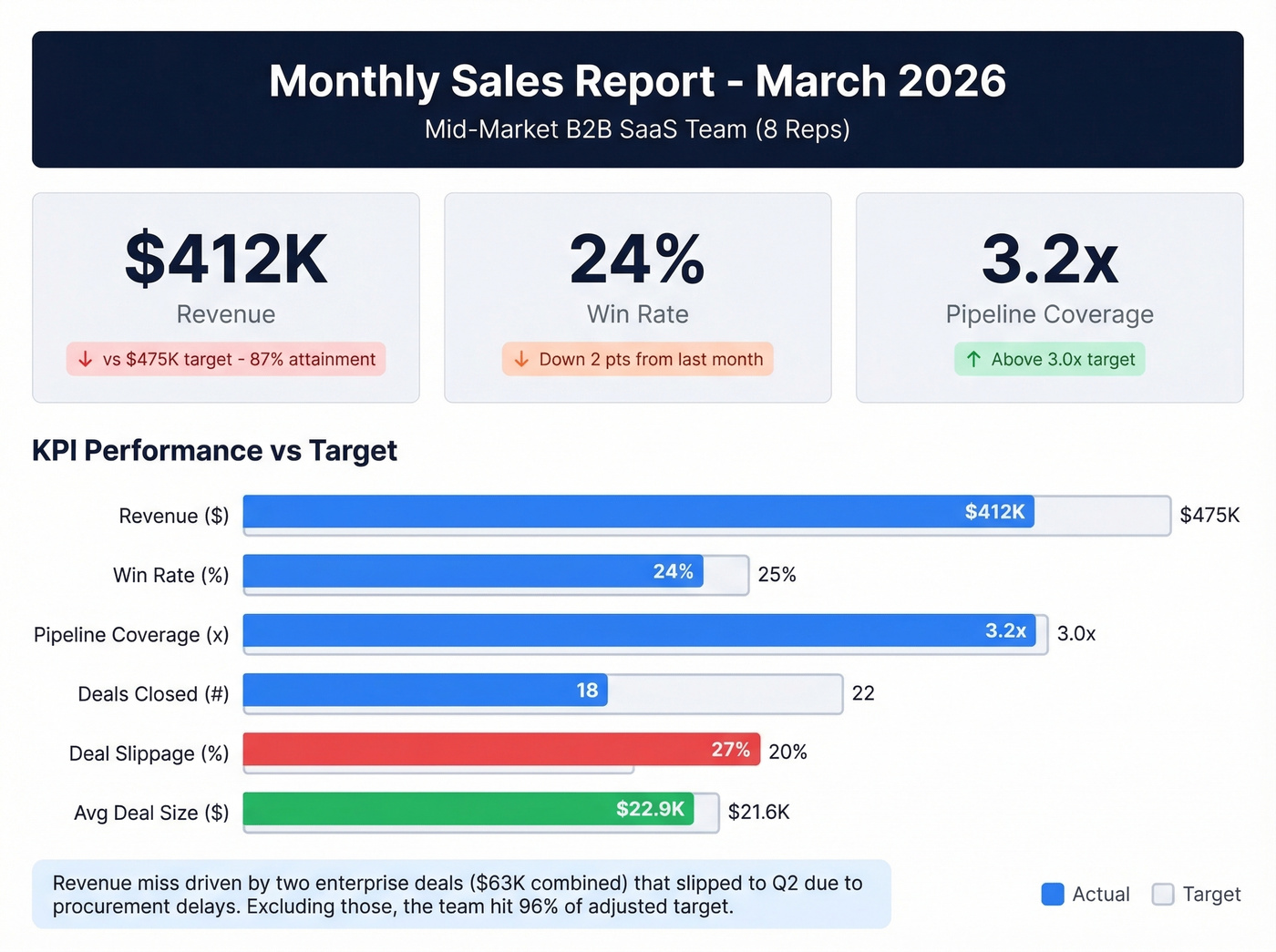The image size is (1276, 952).
Task: Collapse the KPI Performance vs Target section
Action: 215,450
